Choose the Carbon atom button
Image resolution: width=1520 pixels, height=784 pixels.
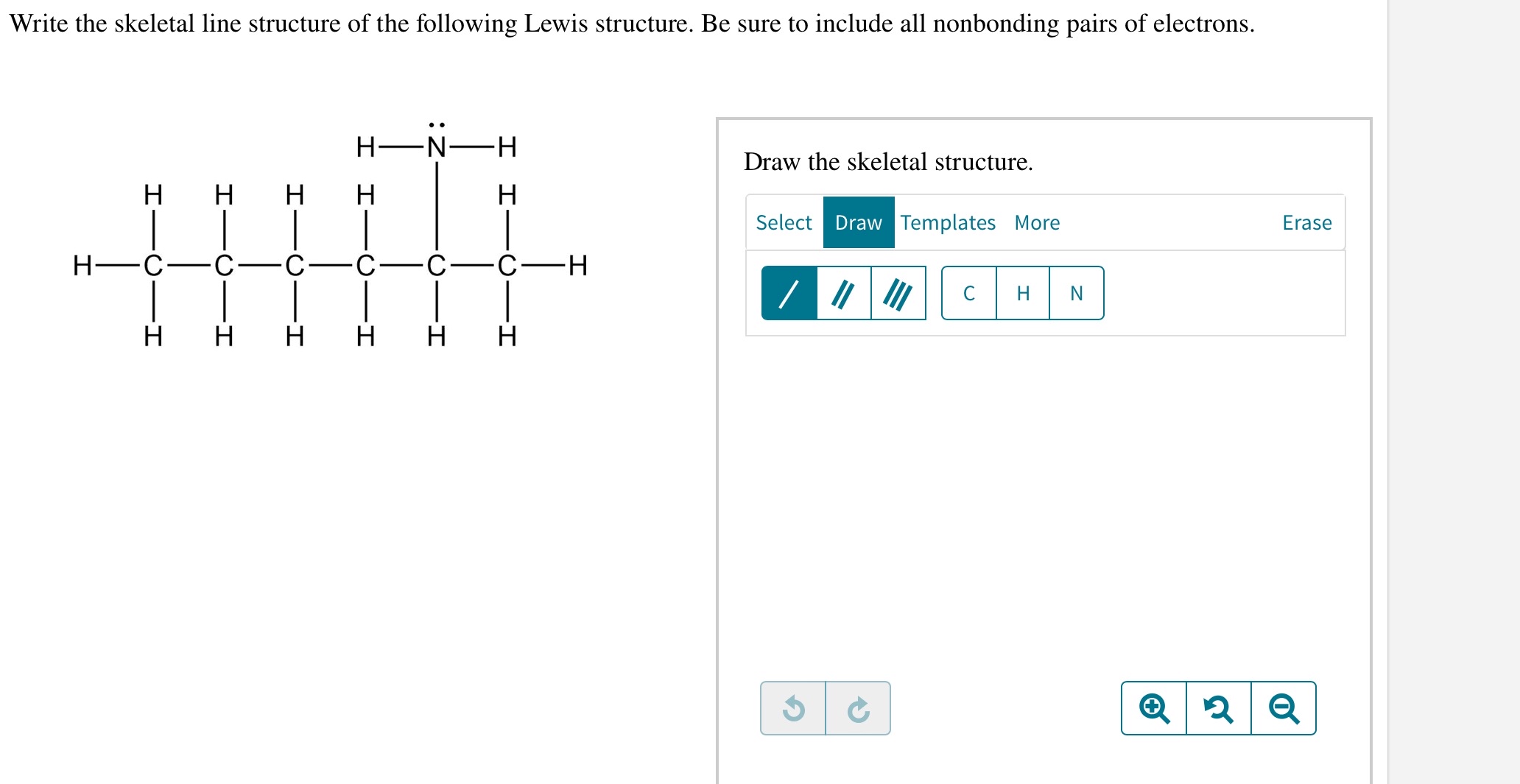(968, 293)
